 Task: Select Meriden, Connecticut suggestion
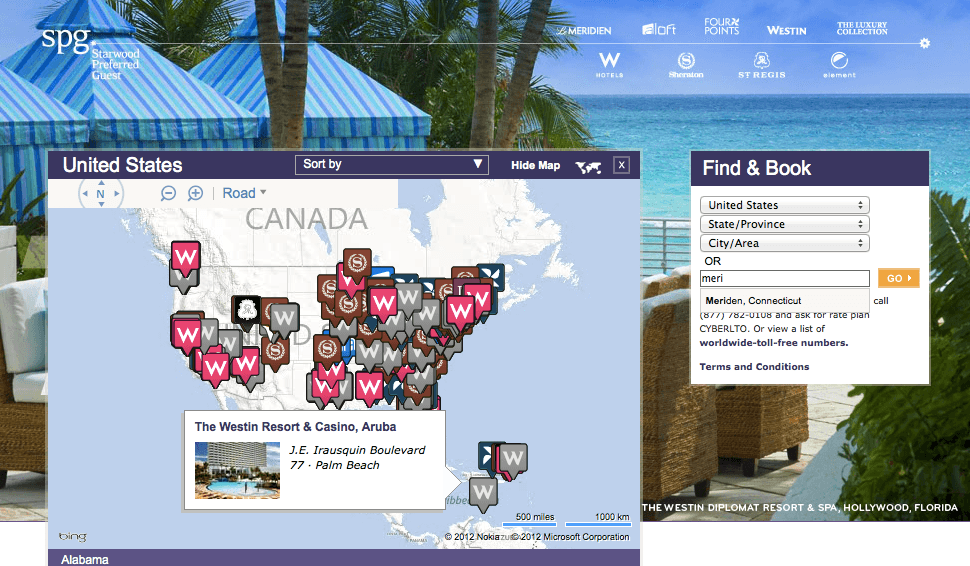753,301
